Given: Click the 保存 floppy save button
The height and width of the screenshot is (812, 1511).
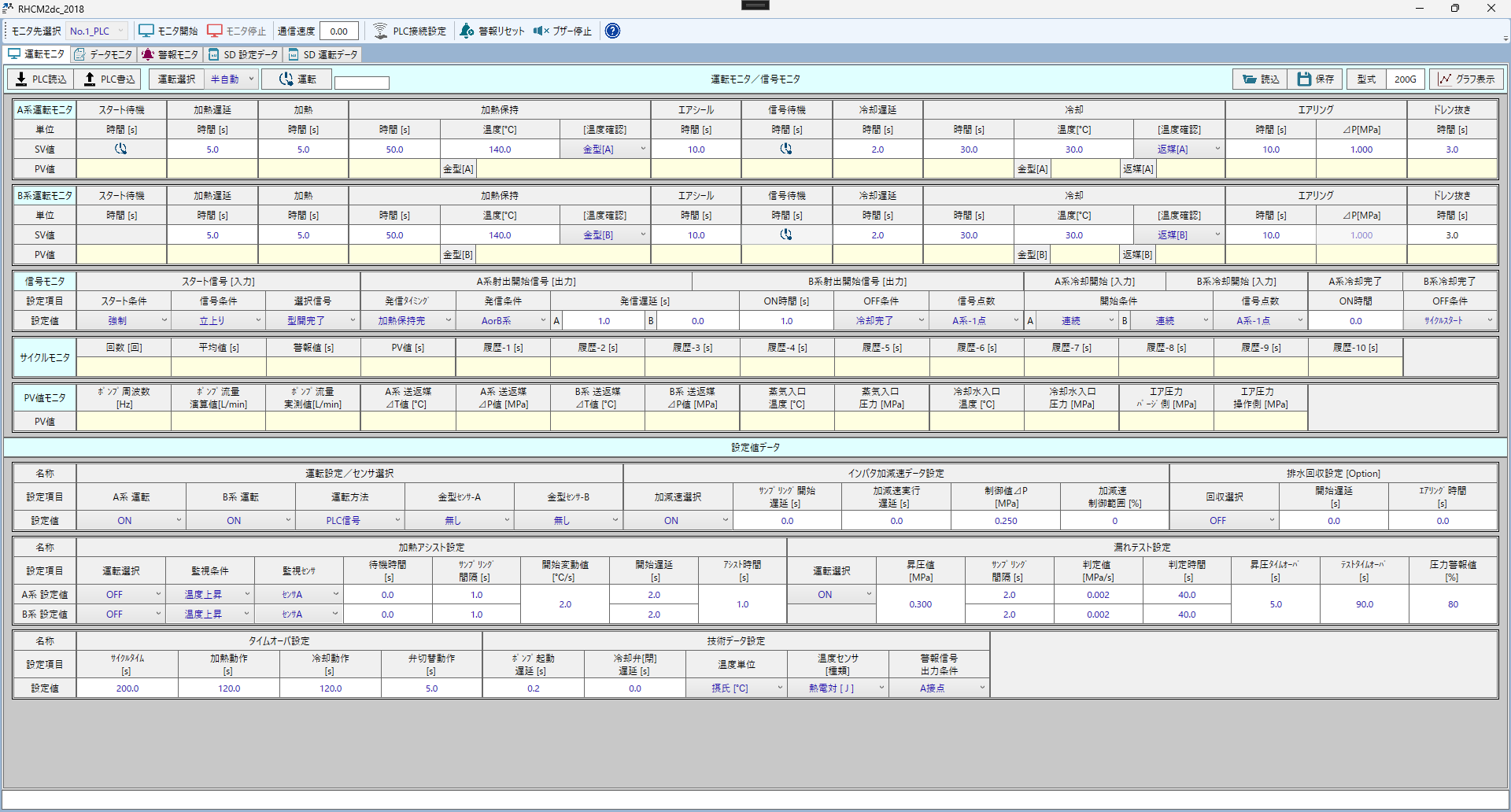Looking at the screenshot, I should tap(1315, 79).
